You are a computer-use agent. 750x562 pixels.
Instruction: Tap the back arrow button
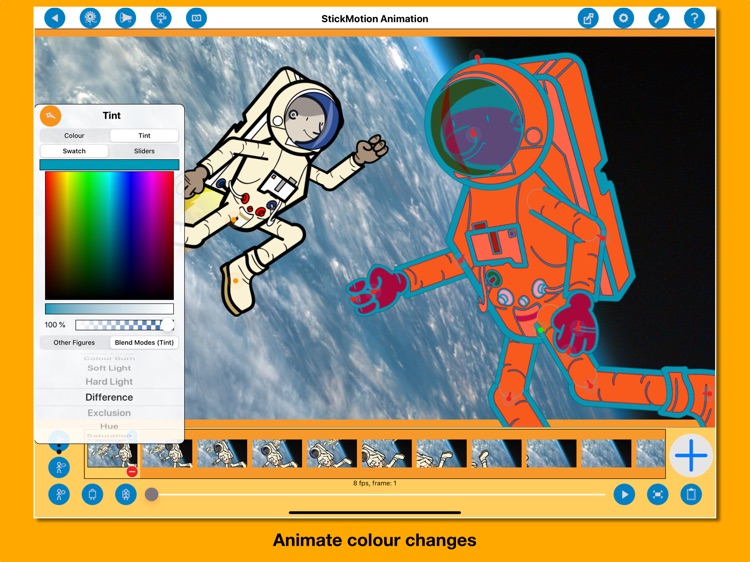pos(55,18)
